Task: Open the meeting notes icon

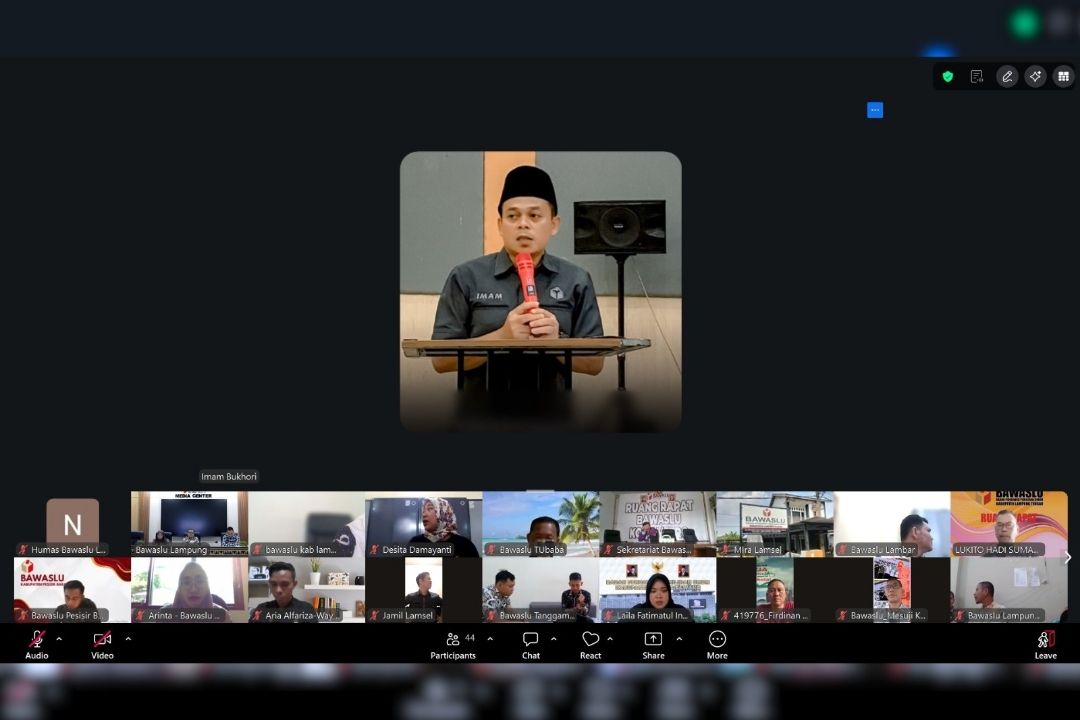Action: (x=977, y=76)
